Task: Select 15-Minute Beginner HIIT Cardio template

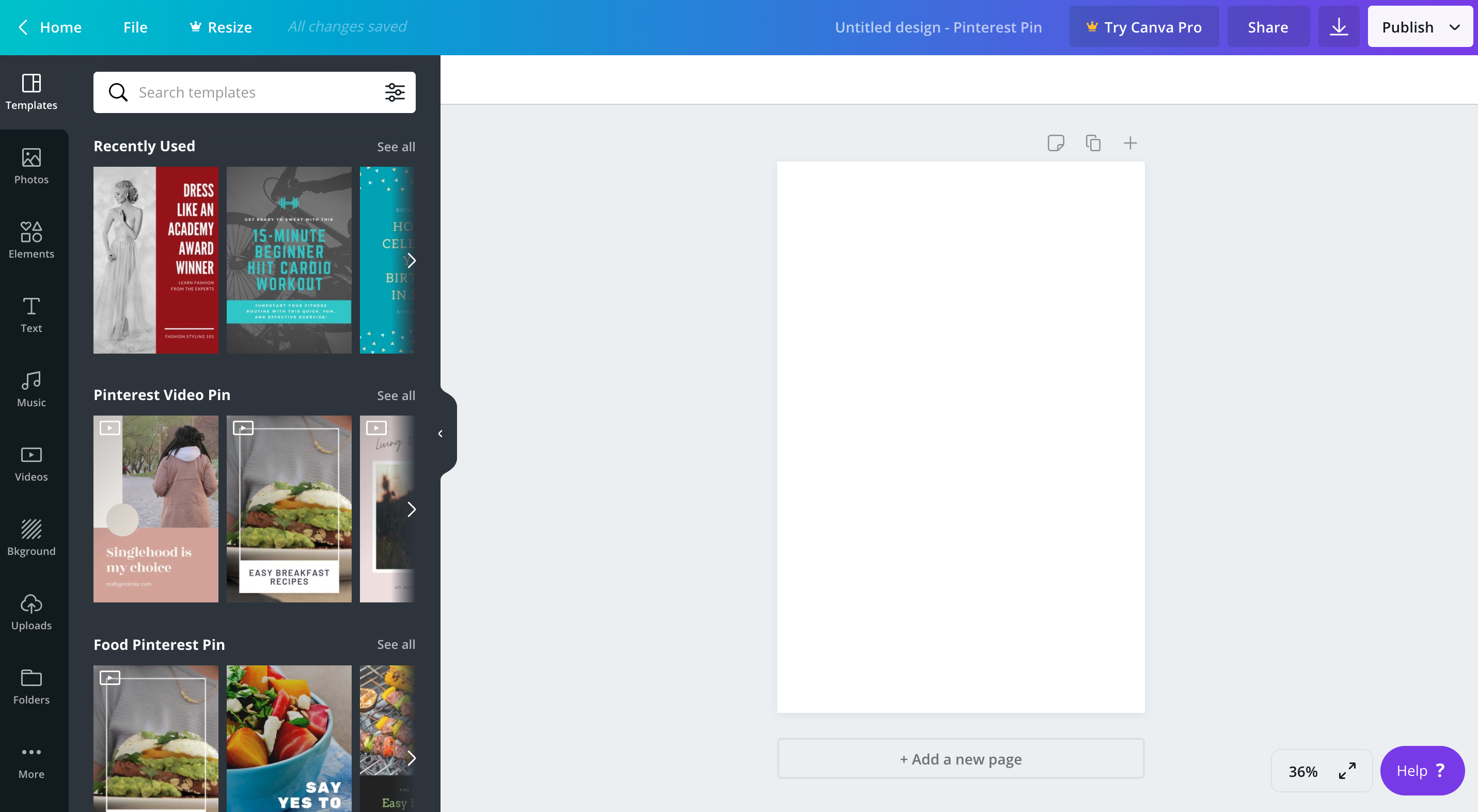Action: pos(289,260)
